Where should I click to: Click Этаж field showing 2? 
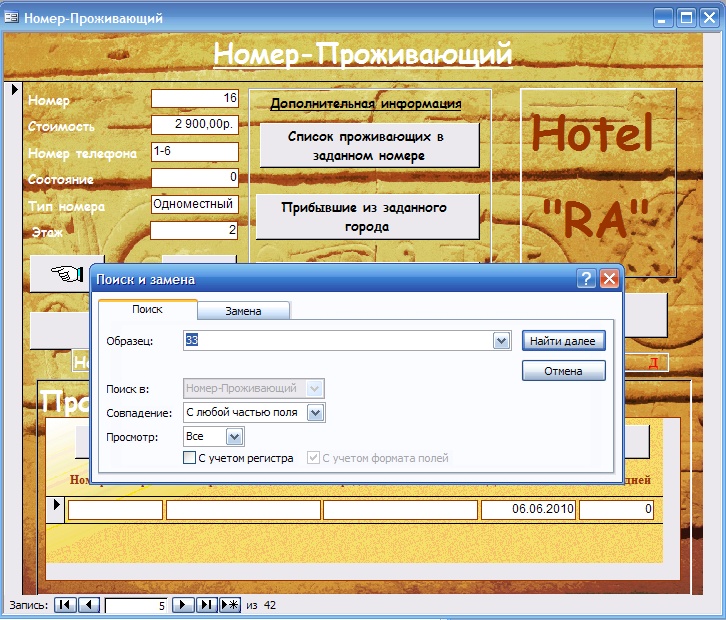[194, 230]
